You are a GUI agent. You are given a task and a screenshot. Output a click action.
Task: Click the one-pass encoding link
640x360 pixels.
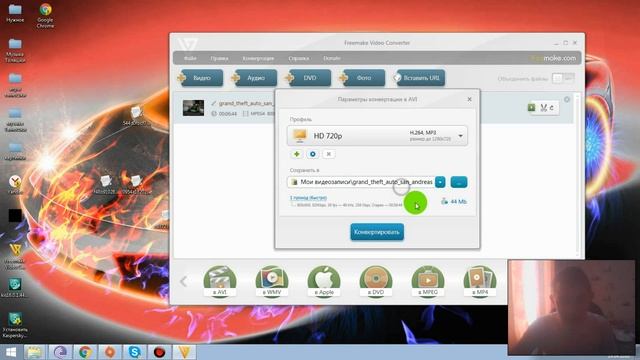[x=308, y=198]
